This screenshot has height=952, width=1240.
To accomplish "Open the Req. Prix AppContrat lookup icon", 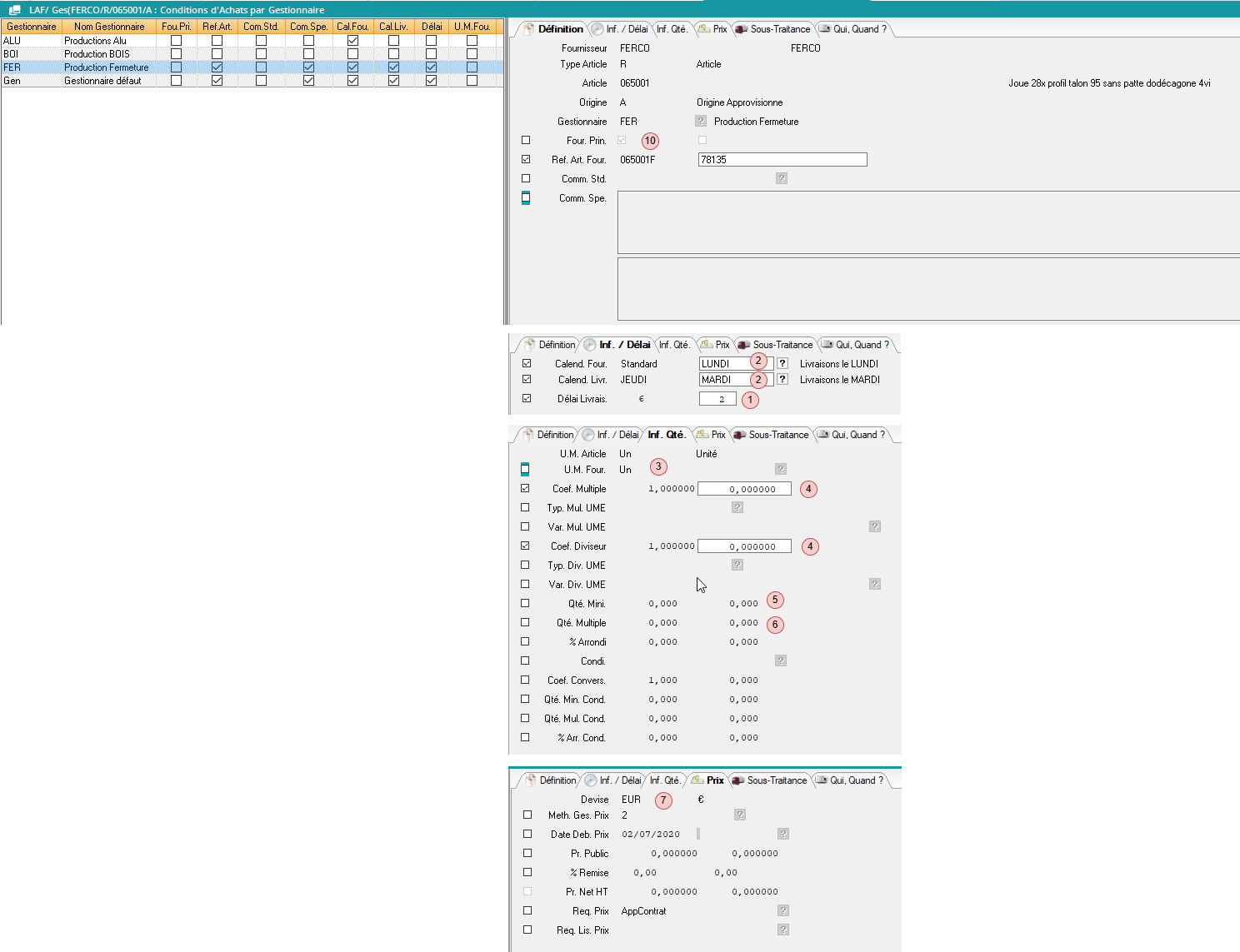I will pos(783,910).
